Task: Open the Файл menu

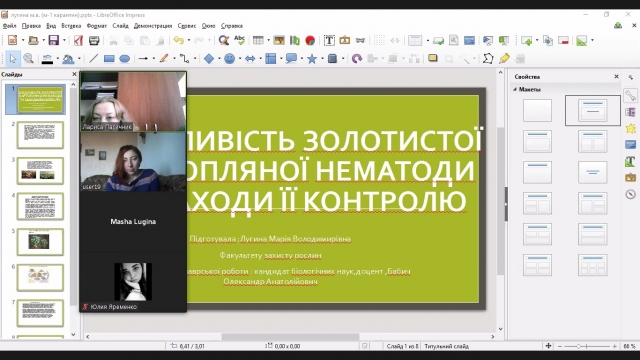Action: click(x=9, y=26)
